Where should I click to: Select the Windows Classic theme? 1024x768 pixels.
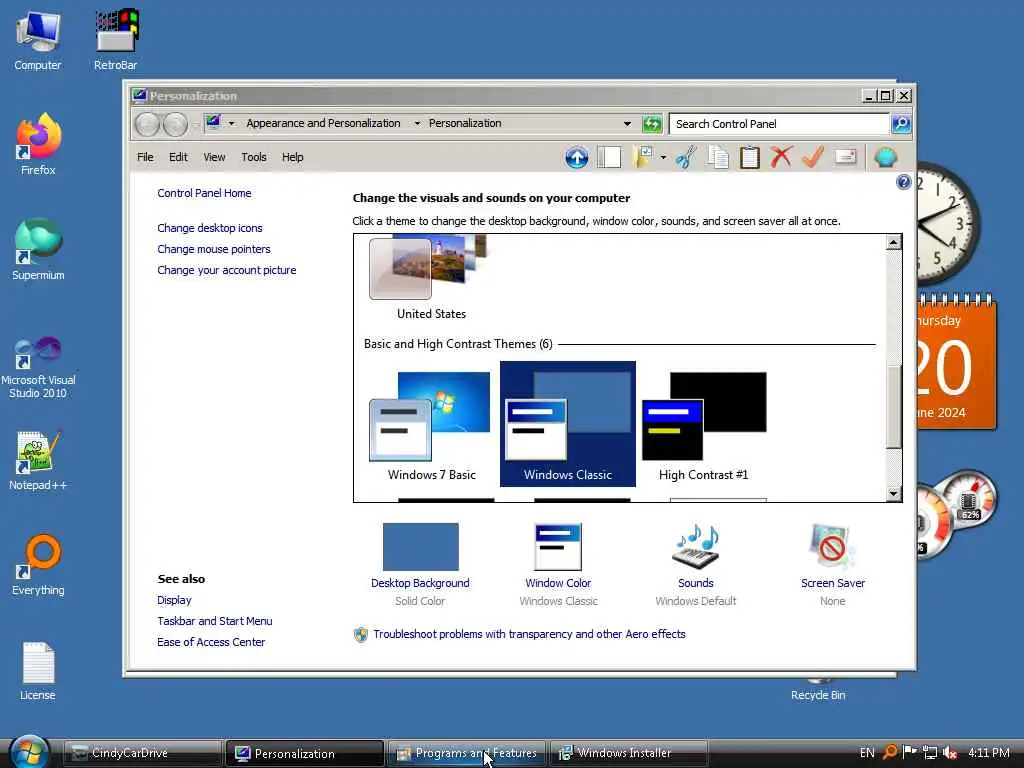[x=568, y=424]
